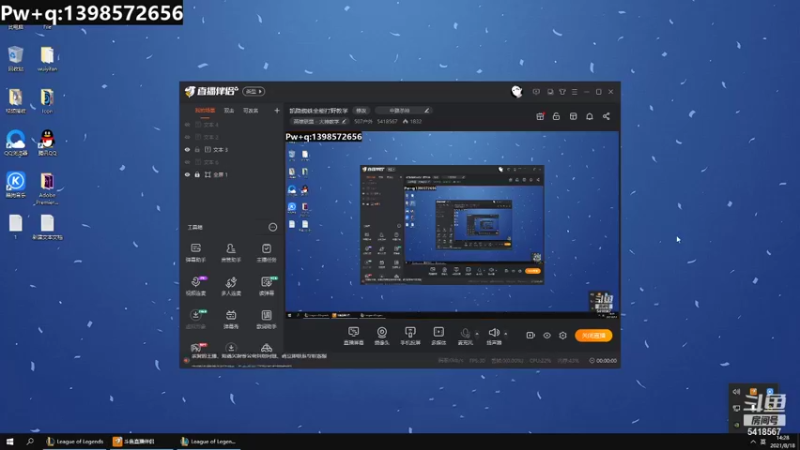Toggle preview eye icon in bottom bar

pyautogui.click(x=546, y=335)
